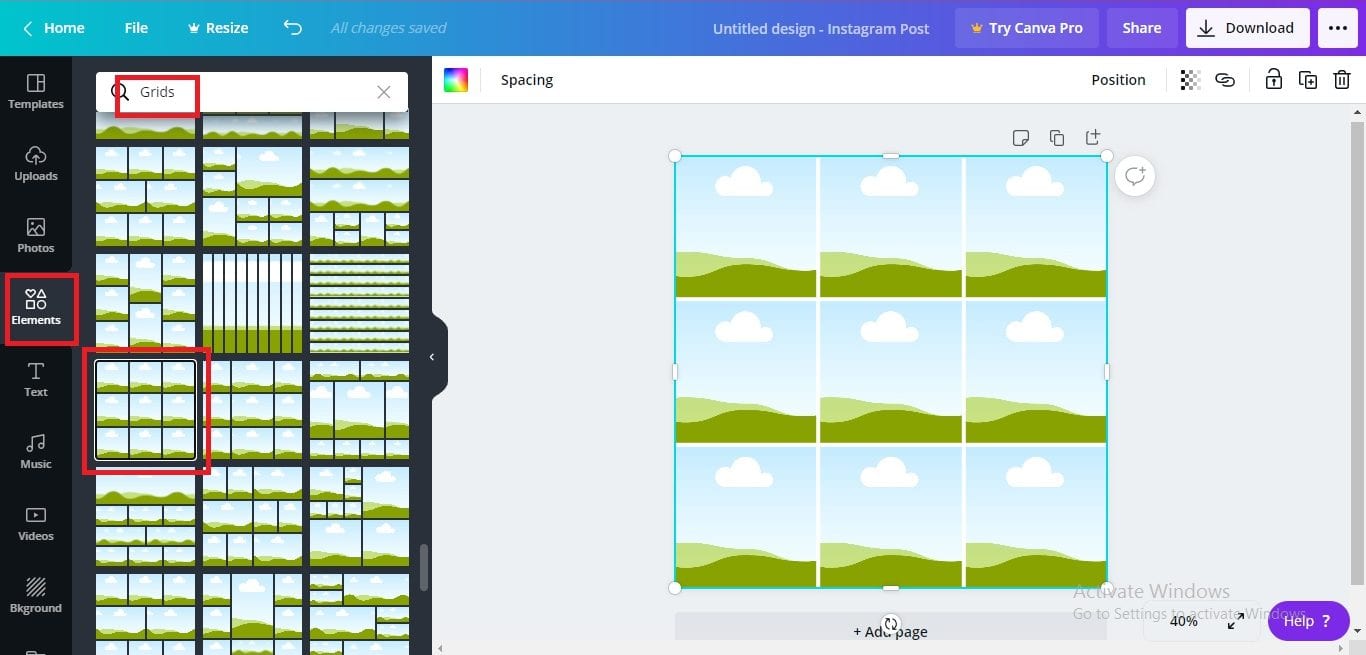Open the Text sidebar panel

pos(36,379)
